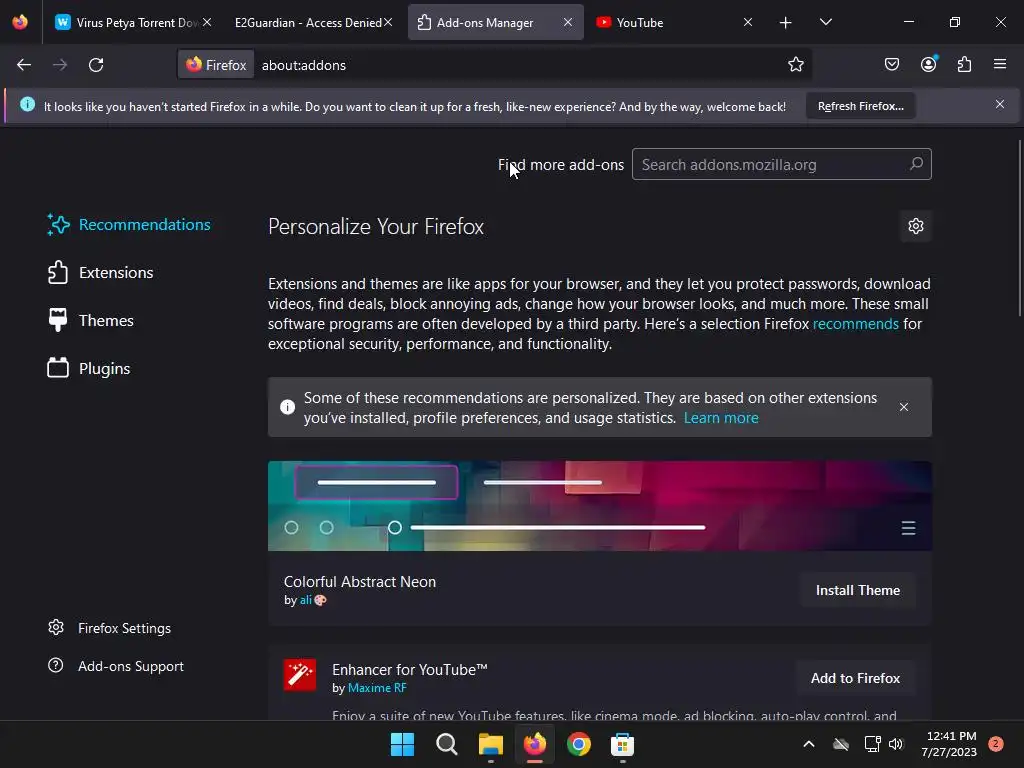This screenshot has height=768, width=1024.
Task: Open tools for all add-ons gear
Action: point(916,226)
